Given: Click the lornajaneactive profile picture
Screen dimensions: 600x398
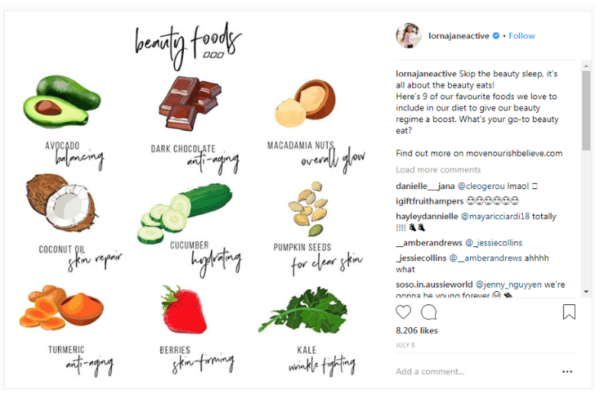Looking at the screenshot, I should pos(408,36).
